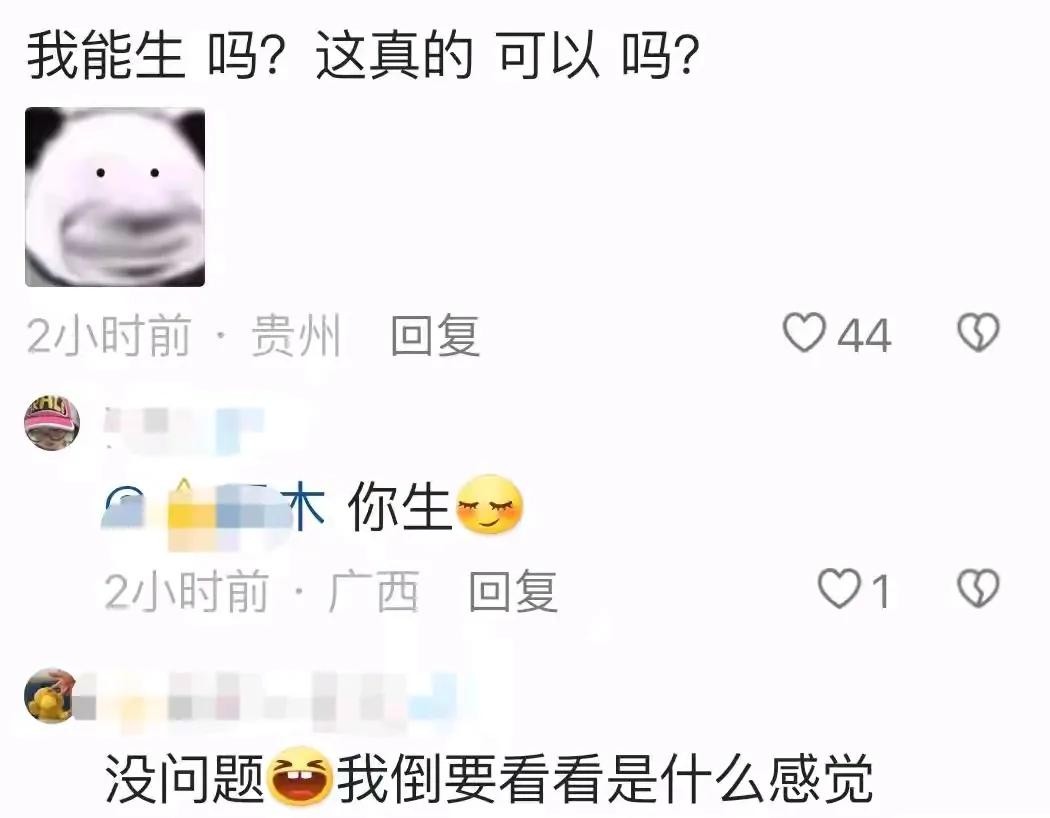Open the panda meme image
The width and height of the screenshot is (1050, 818).
pos(115,197)
